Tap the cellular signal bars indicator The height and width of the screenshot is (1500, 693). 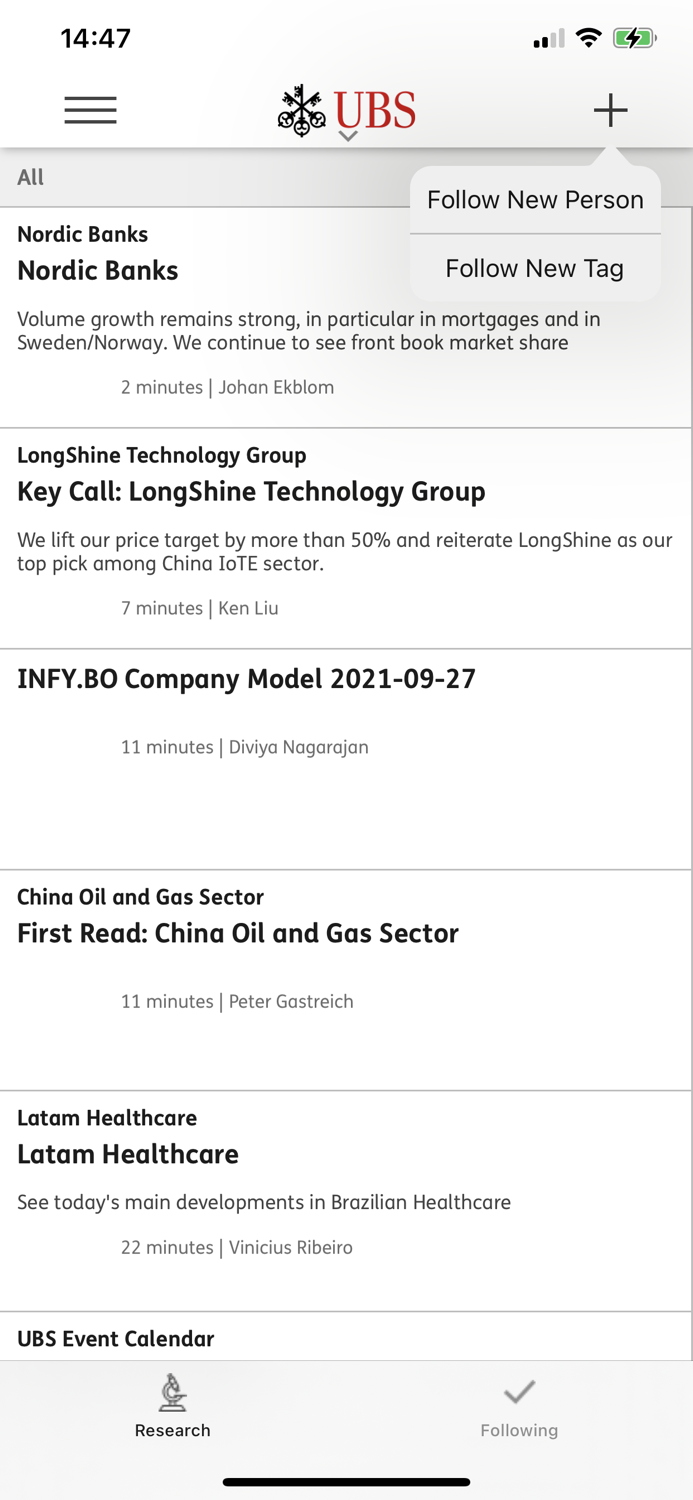[x=547, y=38]
